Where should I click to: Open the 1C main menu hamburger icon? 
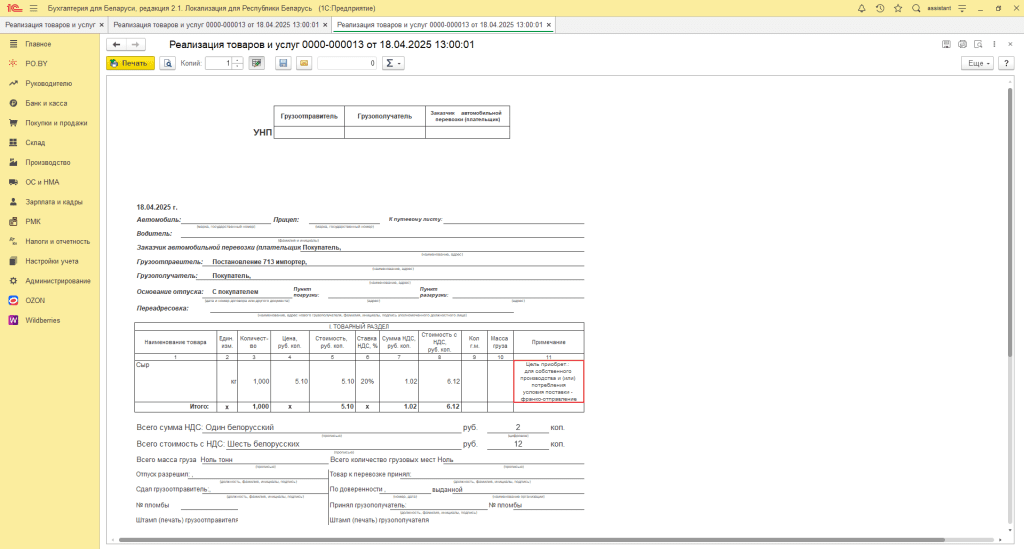[33, 8]
